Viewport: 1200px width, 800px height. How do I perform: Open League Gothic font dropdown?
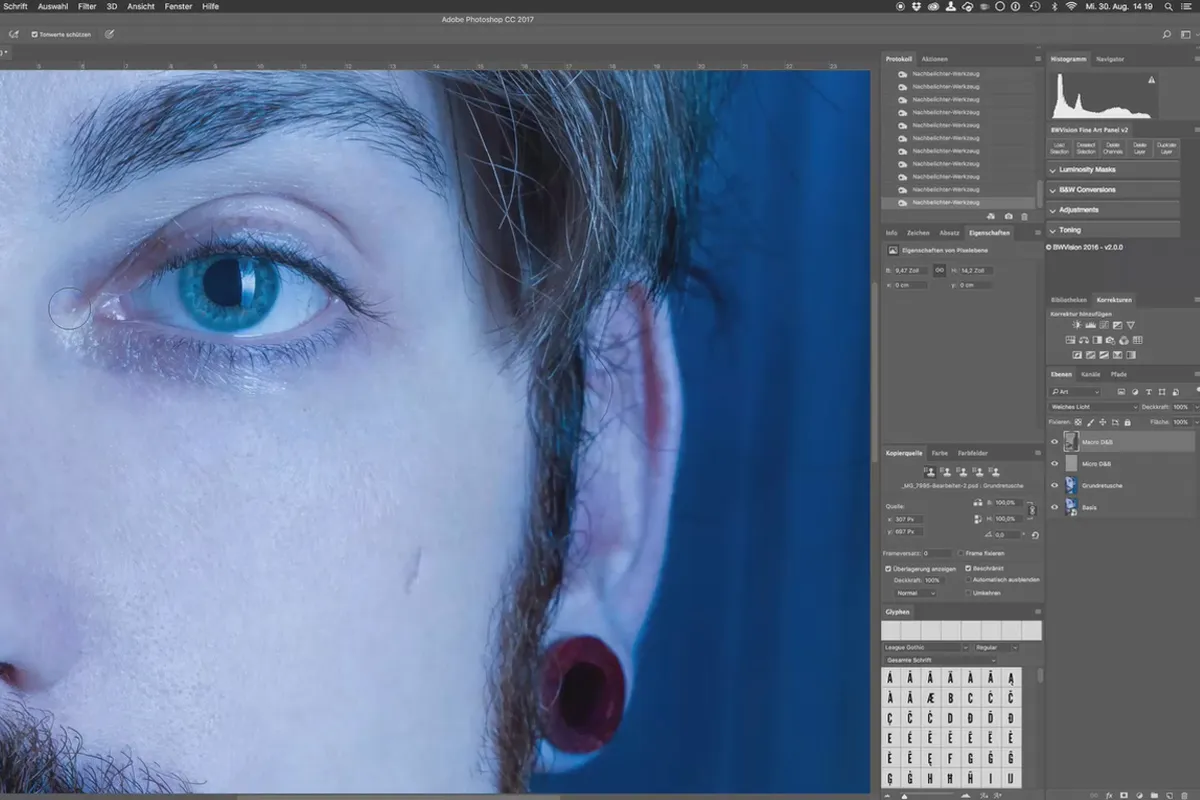[926, 647]
